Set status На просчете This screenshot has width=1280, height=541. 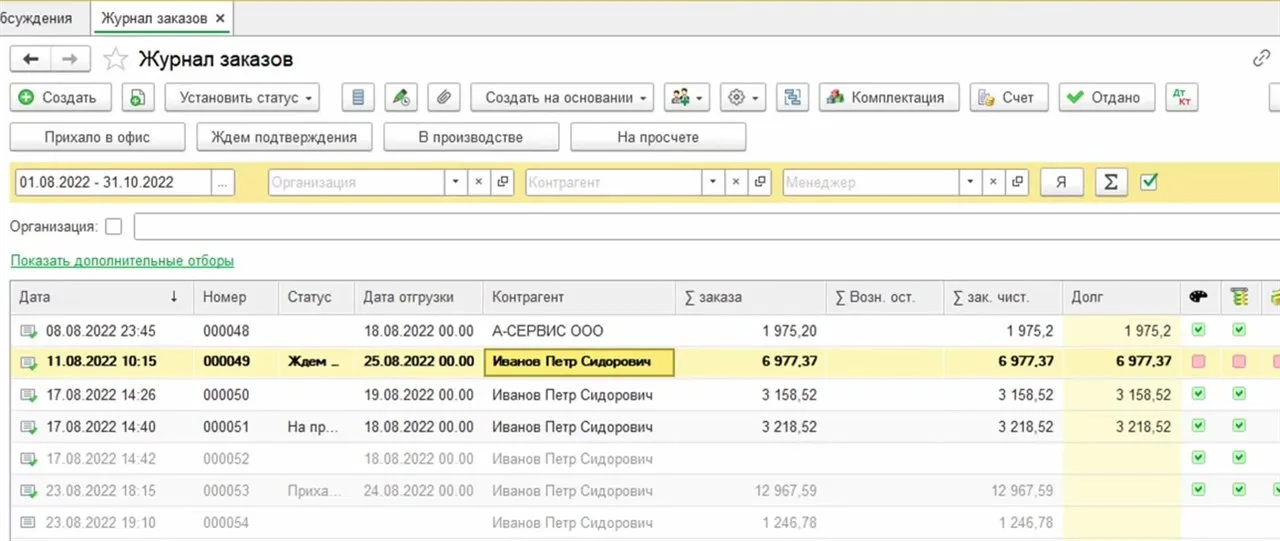coord(658,137)
